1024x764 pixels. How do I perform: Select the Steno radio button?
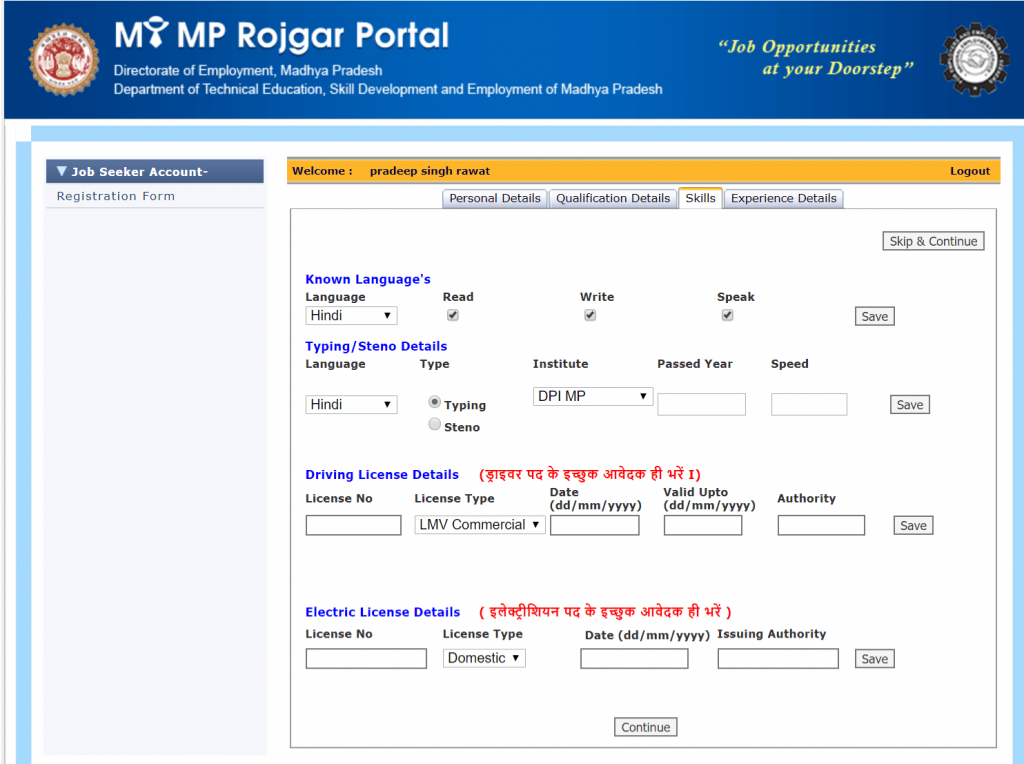(434, 424)
